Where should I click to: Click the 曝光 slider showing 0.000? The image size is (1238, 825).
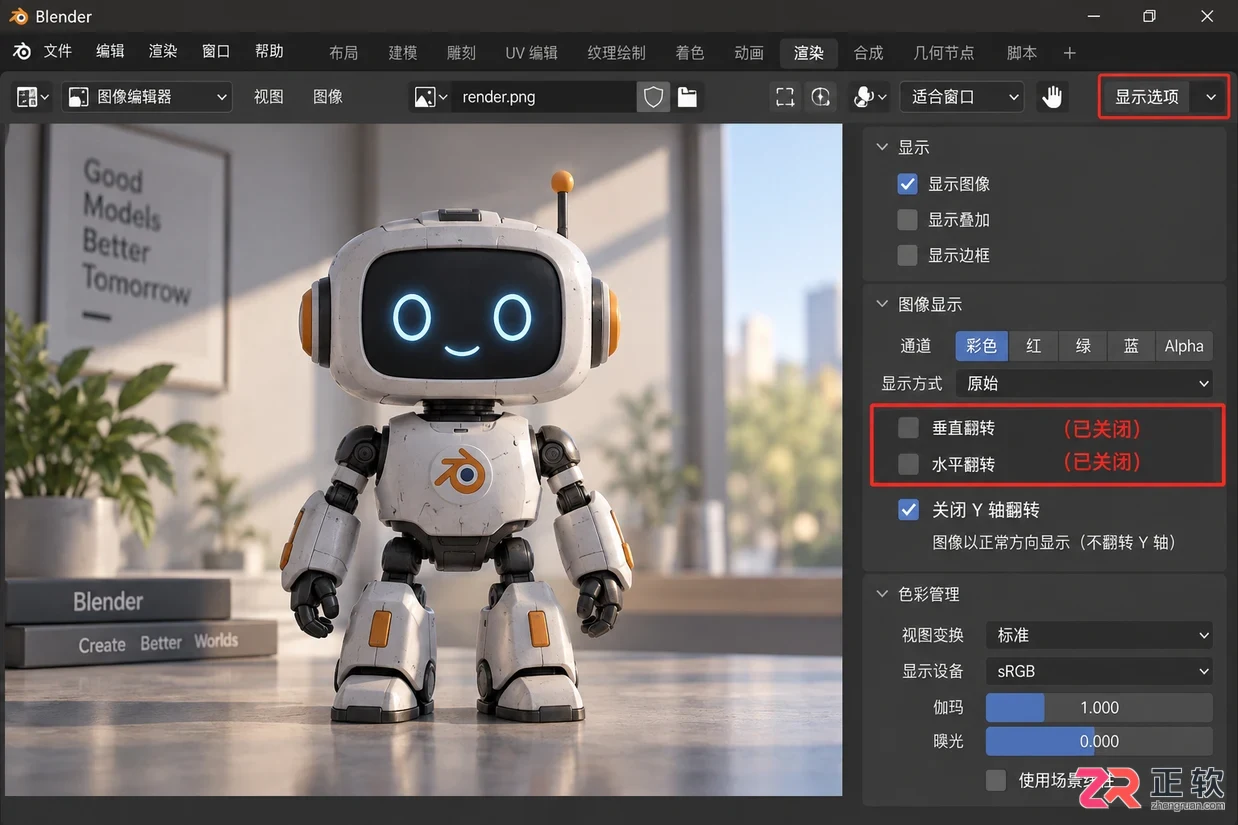(1099, 741)
